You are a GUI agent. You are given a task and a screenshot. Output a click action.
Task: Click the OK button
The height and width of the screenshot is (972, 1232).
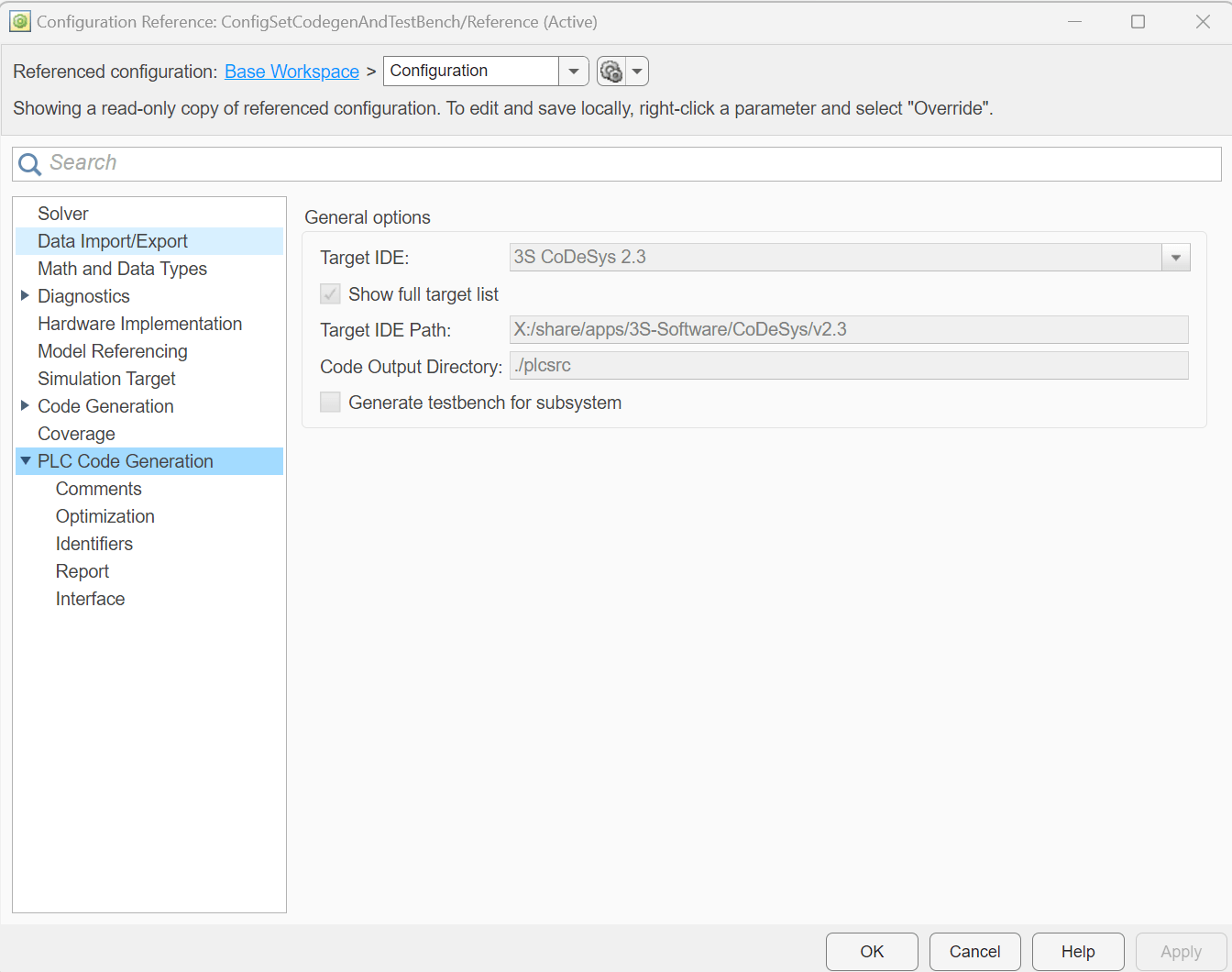[871, 952]
